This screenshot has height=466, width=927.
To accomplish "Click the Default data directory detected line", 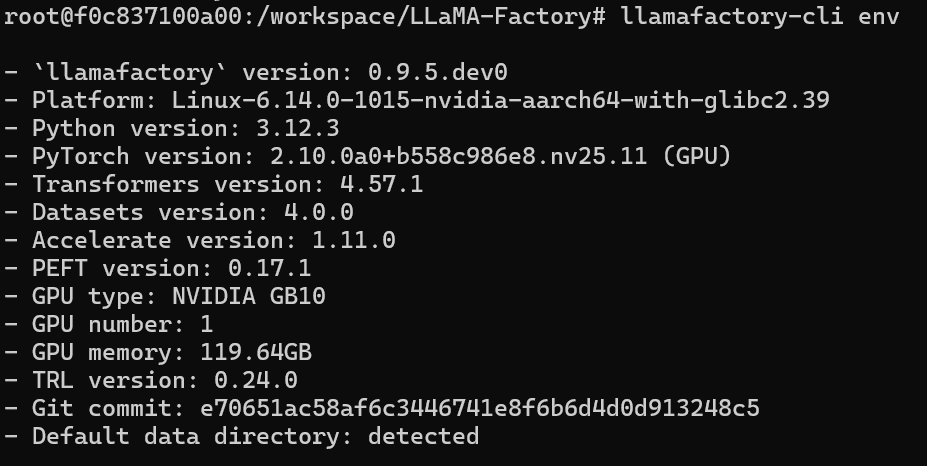I will [x=255, y=437].
